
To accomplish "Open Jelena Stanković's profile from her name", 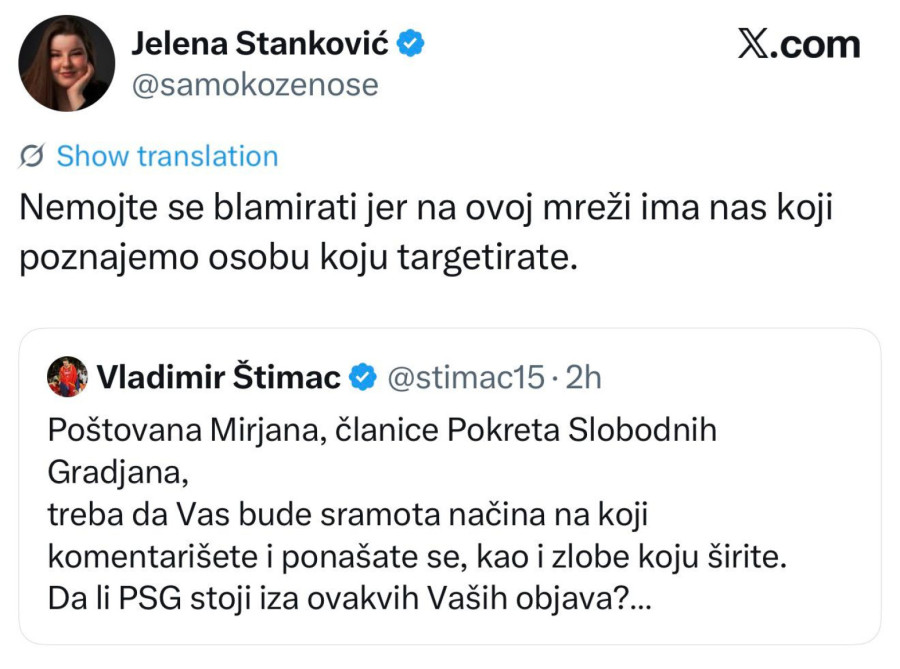I will (263, 43).
